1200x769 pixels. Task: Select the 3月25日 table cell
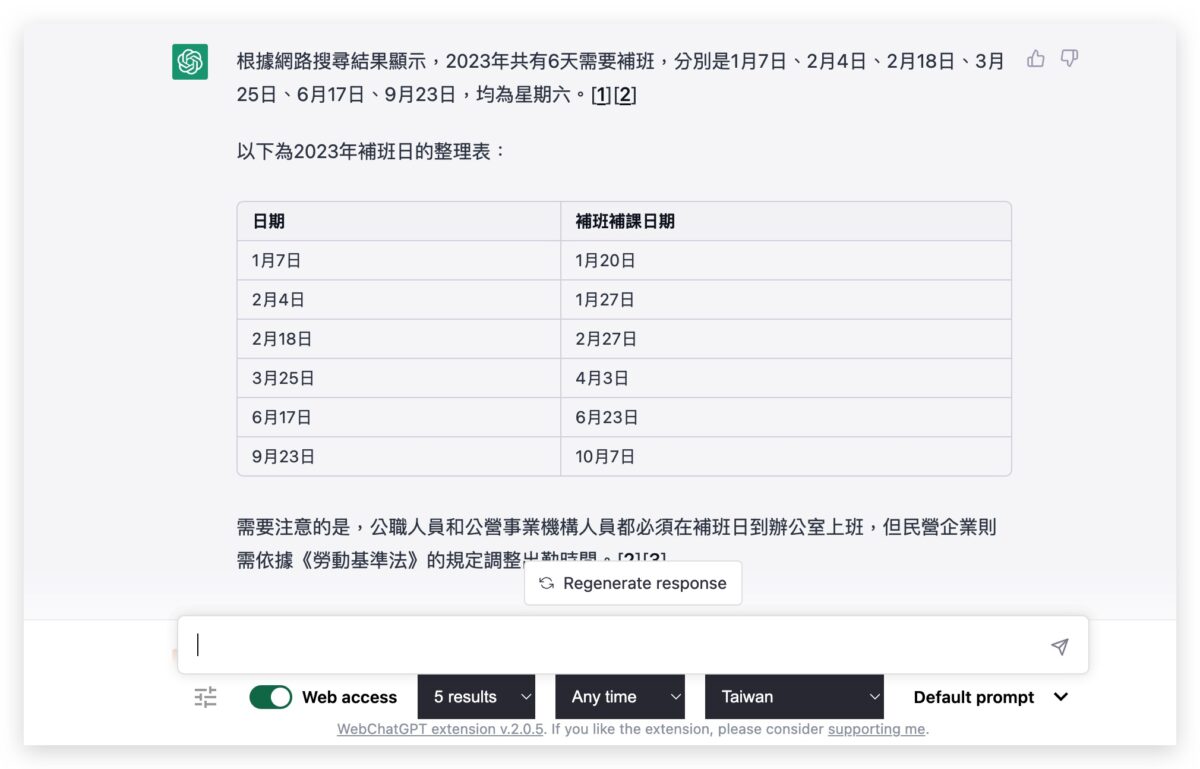[399, 378]
